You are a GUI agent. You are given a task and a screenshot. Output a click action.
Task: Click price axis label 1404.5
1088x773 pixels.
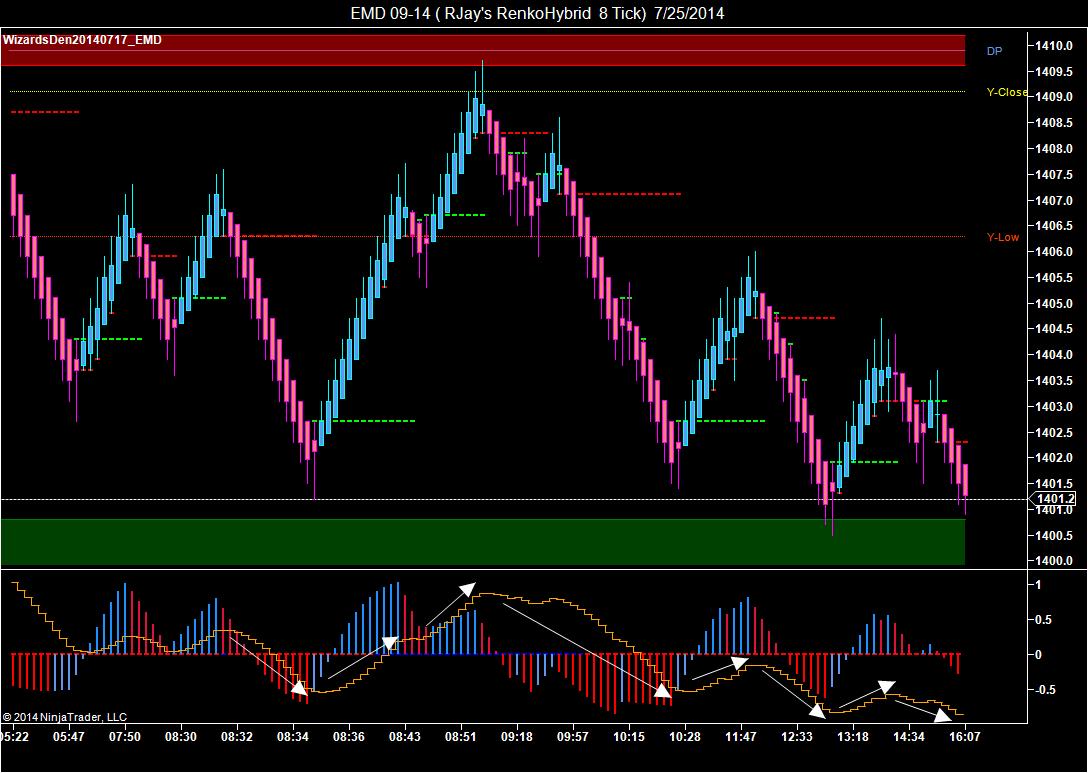click(x=1053, y=329)
